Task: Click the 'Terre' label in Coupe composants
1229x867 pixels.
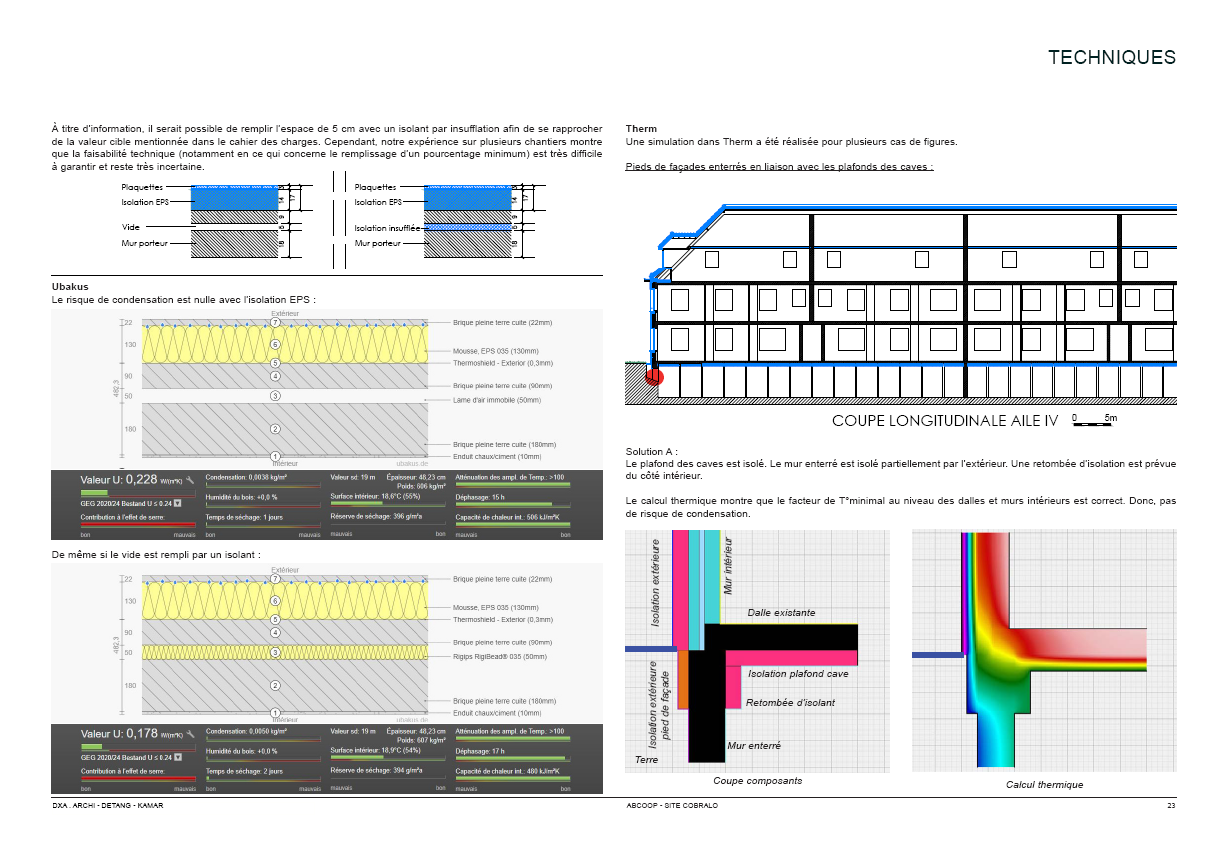Action: (x=646, y=760)
